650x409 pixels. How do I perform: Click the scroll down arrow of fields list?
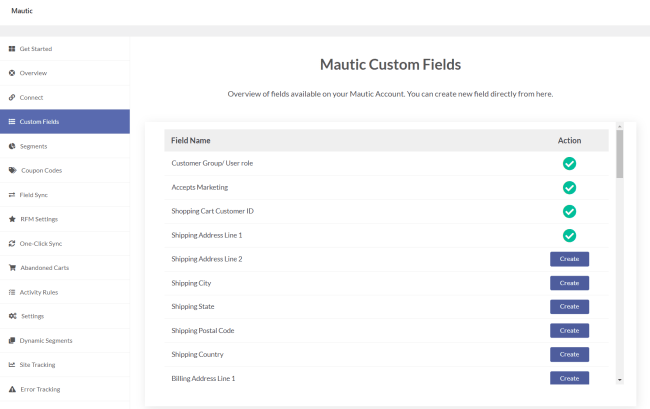(620, 380)
